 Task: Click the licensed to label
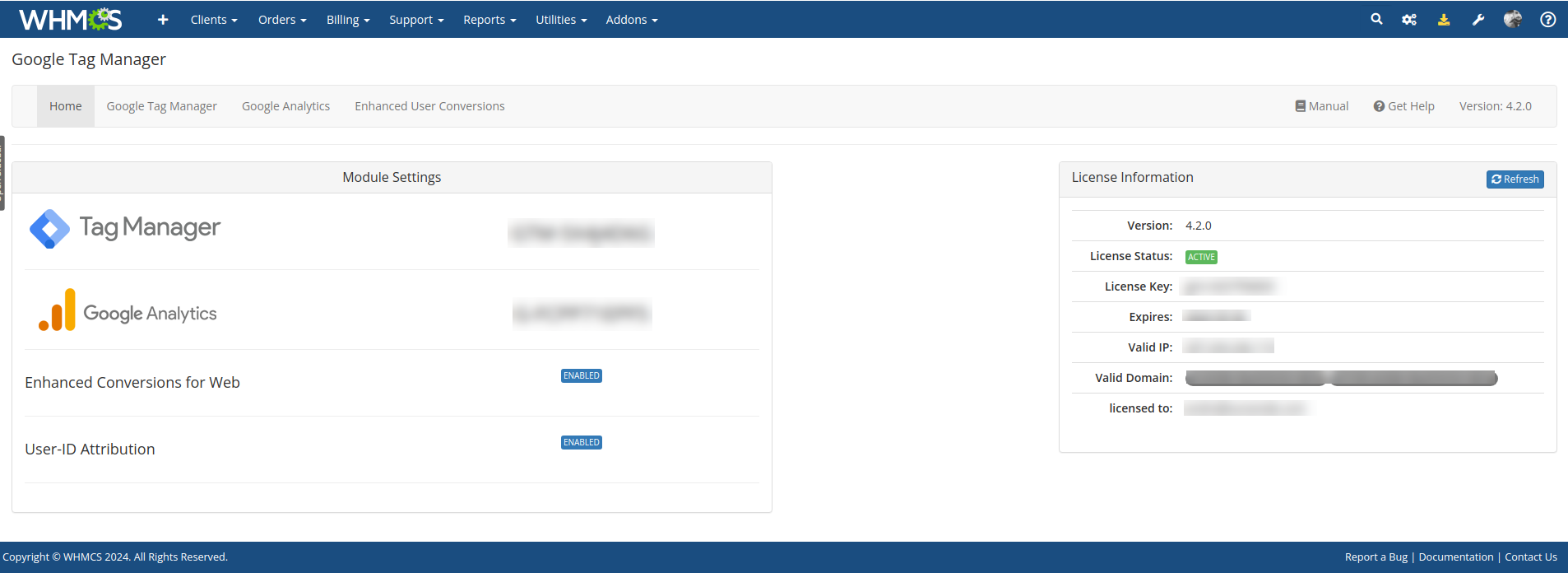[x=1141, y=408]
